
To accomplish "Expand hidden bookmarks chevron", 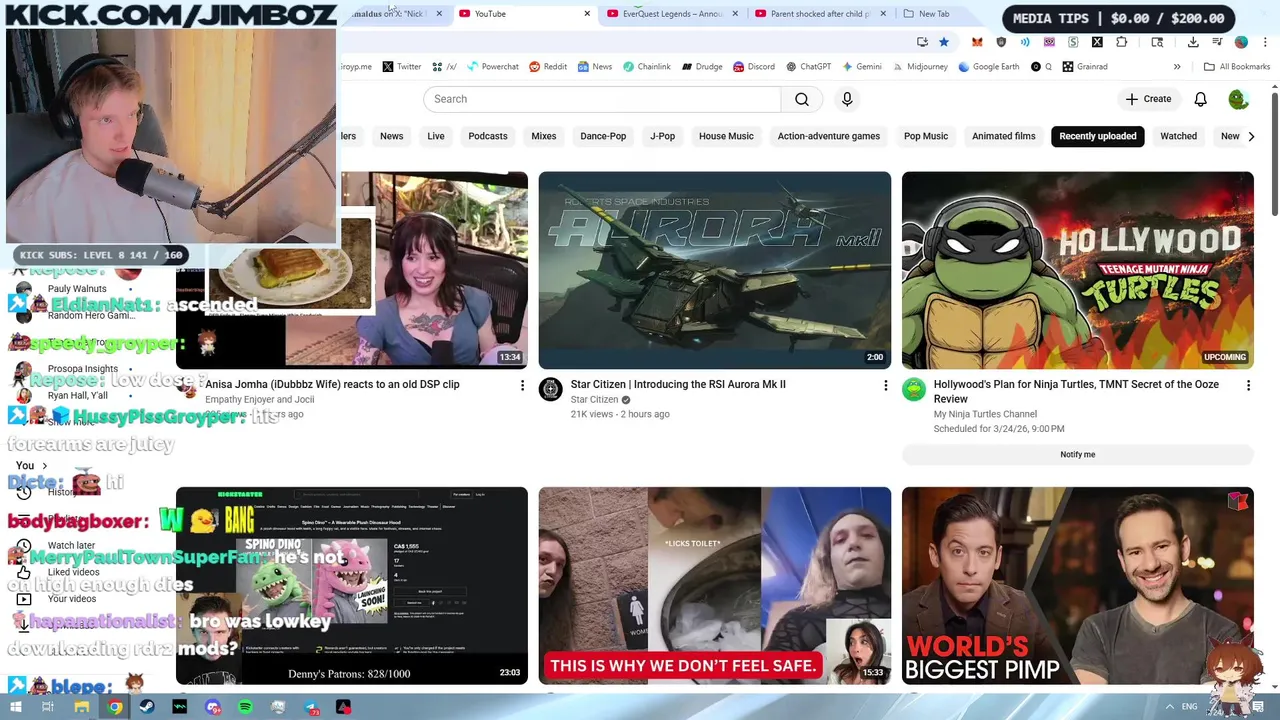I will pos(1177,67).
